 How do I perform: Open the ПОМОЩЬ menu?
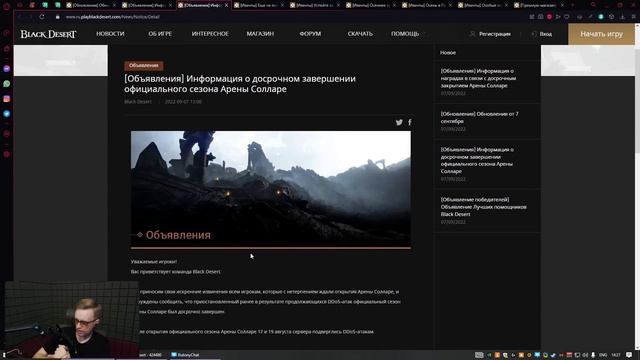[x=405, y=34]
